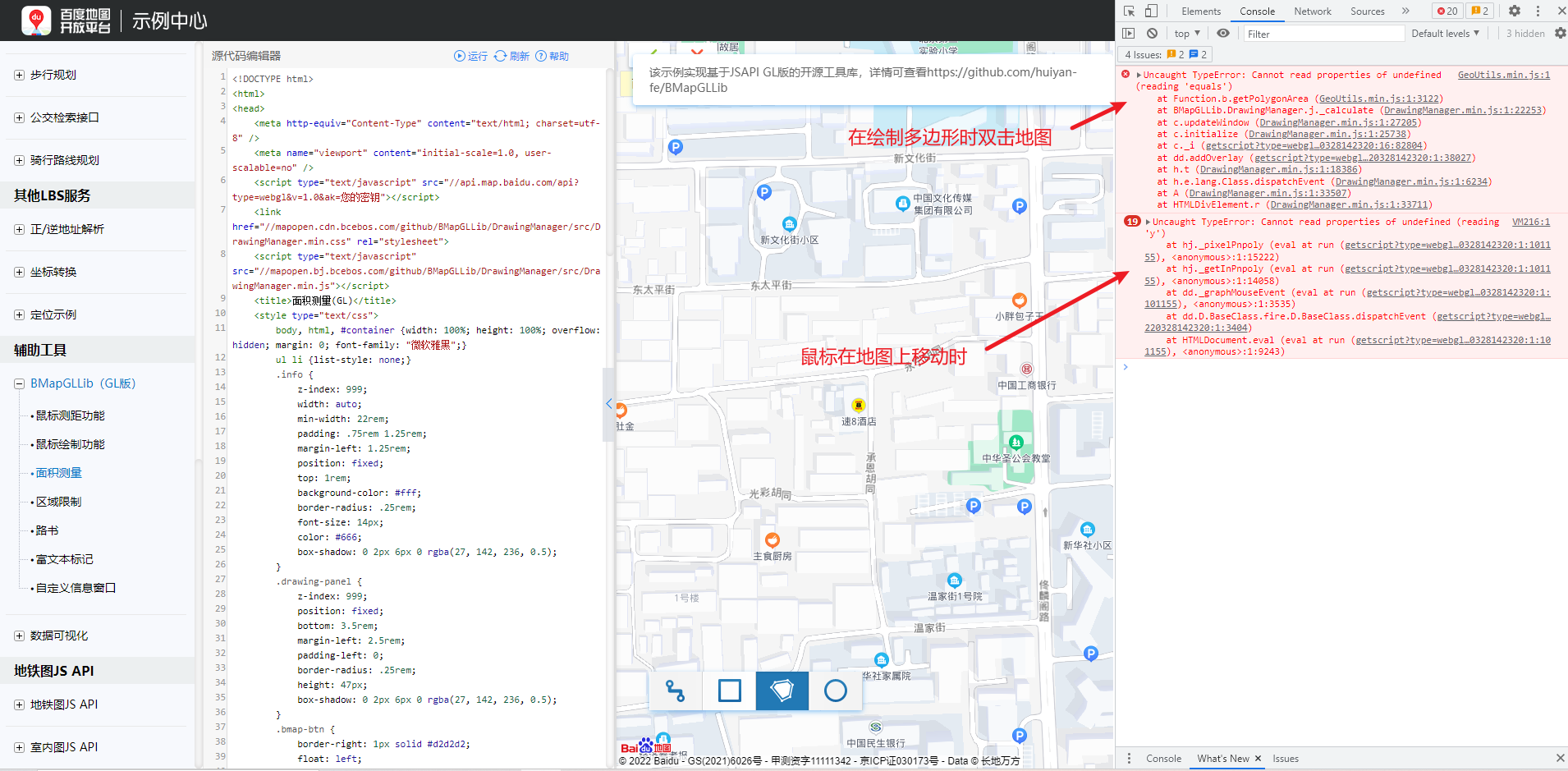Image resolution: width=1568 pixels, height=771 pixels.
Task: Click the console Filter input field
Action: tap(1322, 34)
